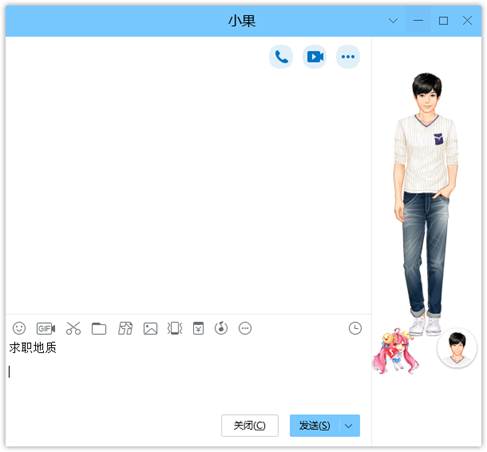Select the scissors screenshot tool
Image resolution: width=487 pixels, height=452 pixels.
click(x=73, y=328)
